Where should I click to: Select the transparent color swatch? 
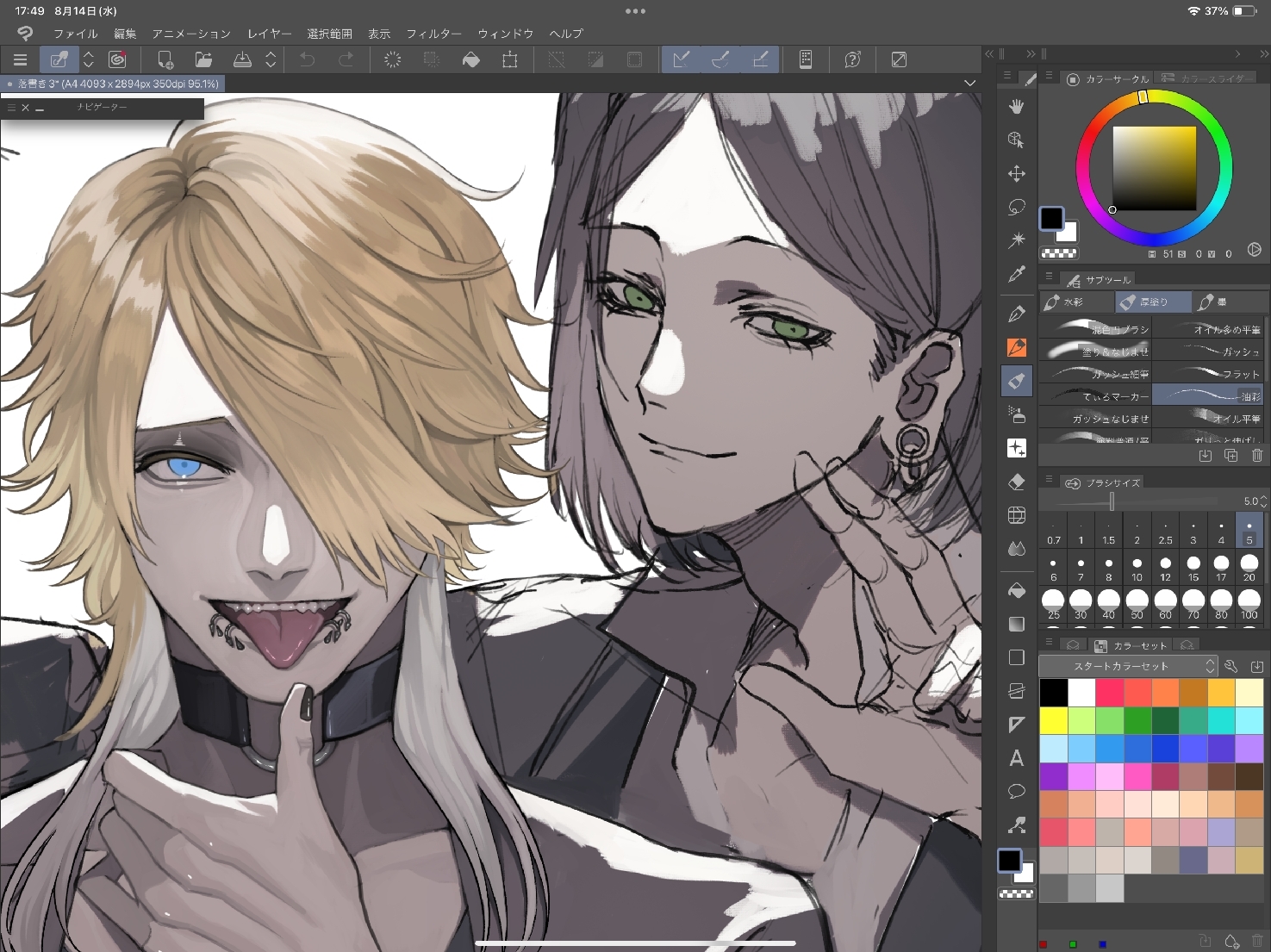1058,253
